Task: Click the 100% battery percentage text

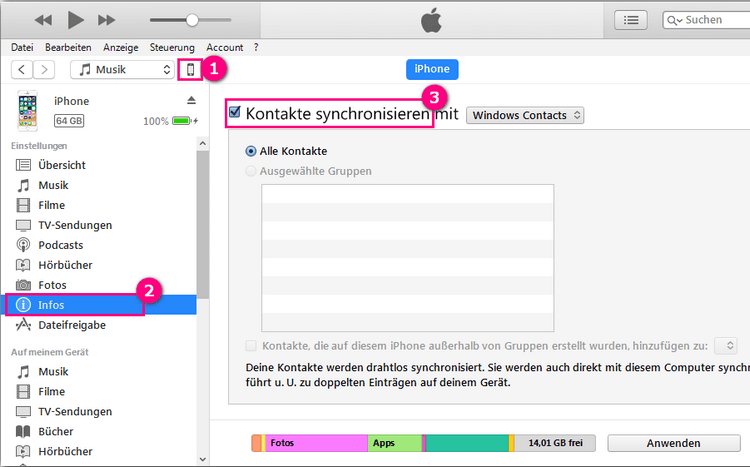Action: coord(156,122)
